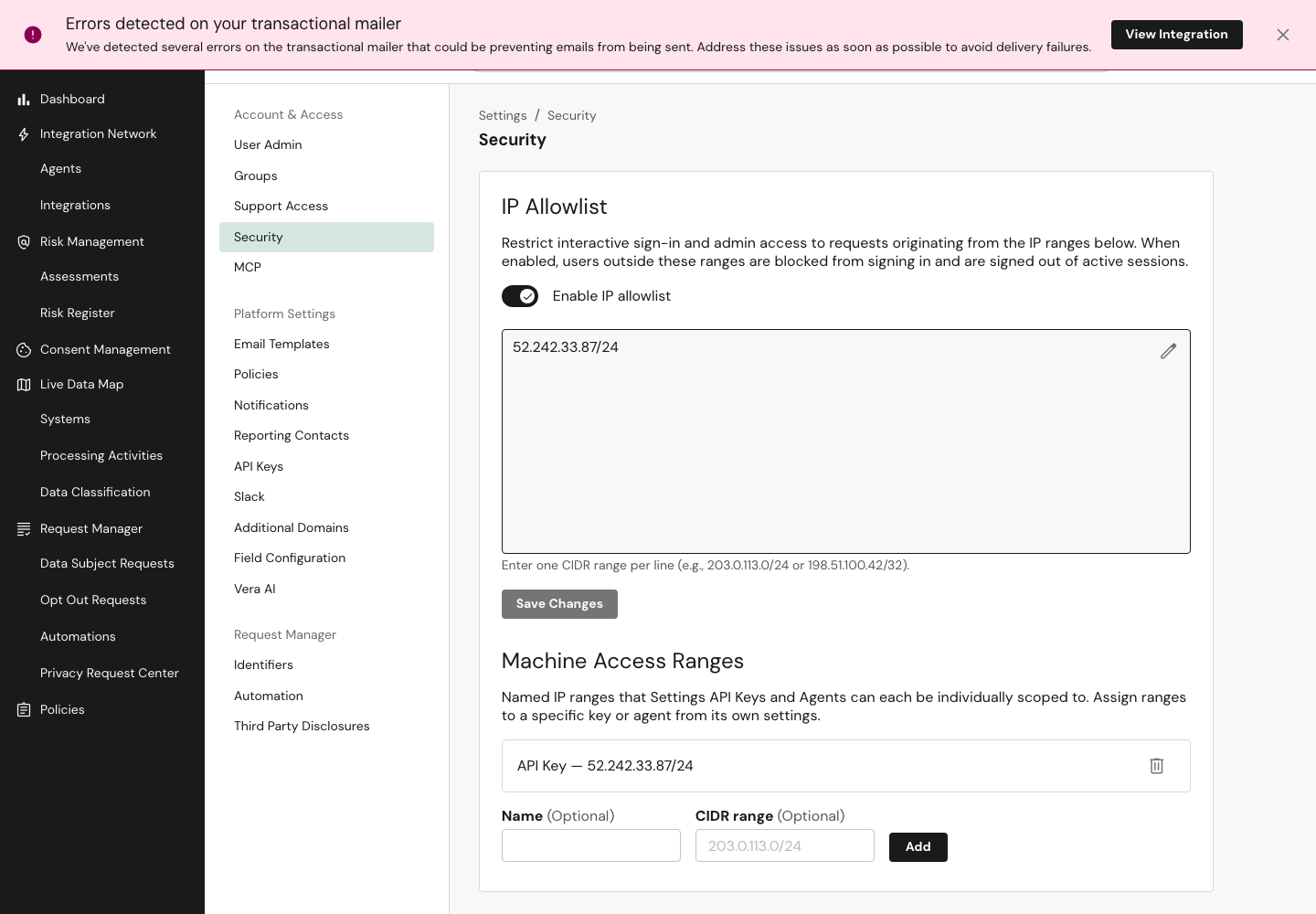Click the Add button for machine range
Viewport: 1316px width, 914px height.
tap(918, 847)
